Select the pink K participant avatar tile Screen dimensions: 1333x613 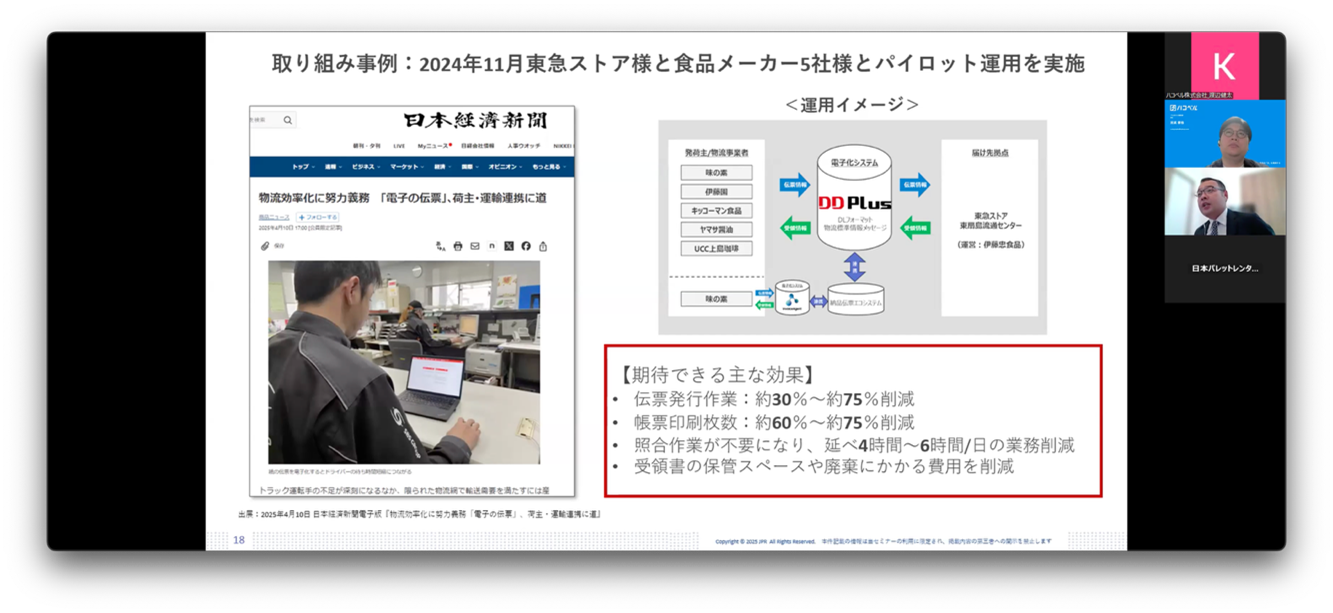(x=1224, y=66)
